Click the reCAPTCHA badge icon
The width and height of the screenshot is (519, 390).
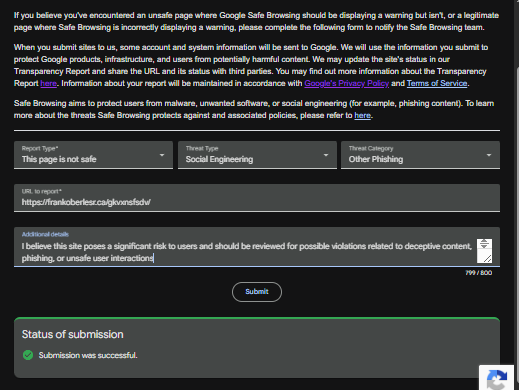[497, 378]
